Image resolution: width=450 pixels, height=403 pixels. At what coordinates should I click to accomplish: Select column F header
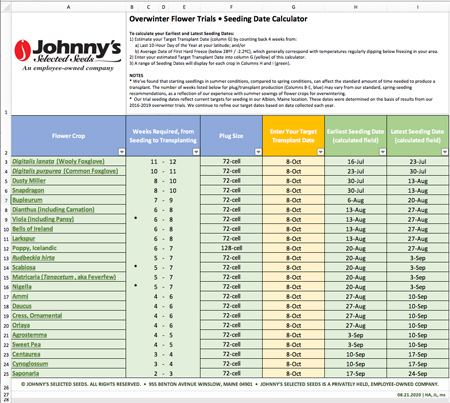(x=231, y=7)
